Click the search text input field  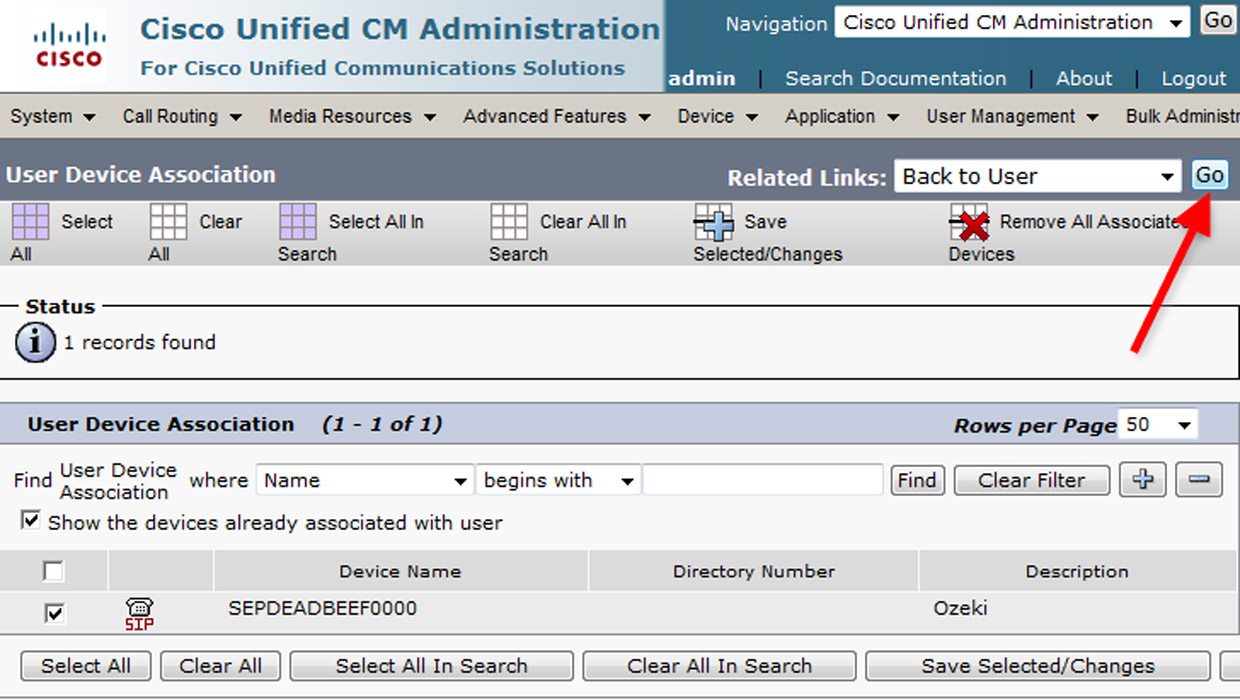click(763, 480)
